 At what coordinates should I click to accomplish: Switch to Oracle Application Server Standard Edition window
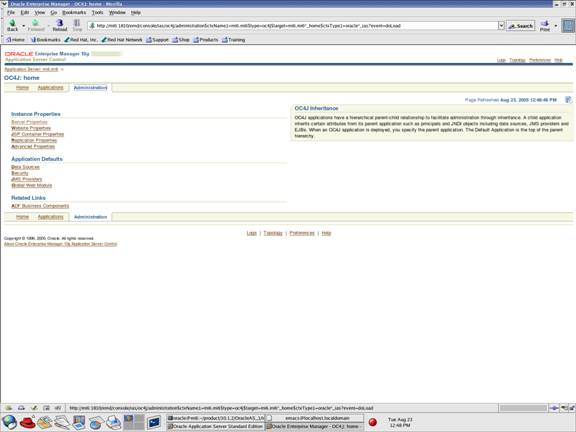coord(215,426)
